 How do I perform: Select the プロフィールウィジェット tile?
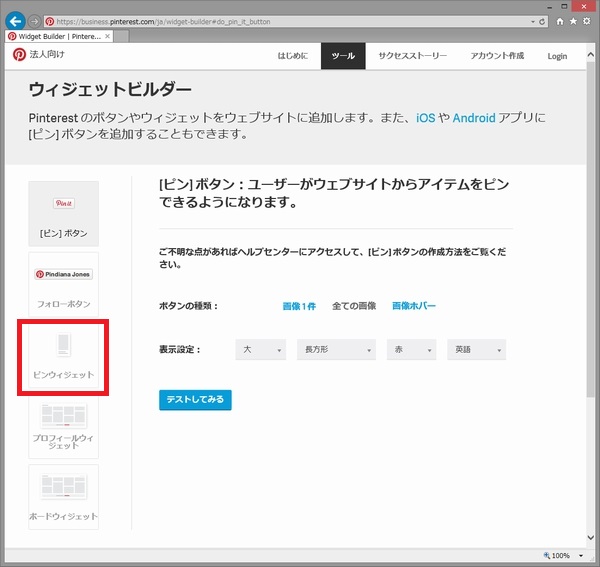pos(64,428)
